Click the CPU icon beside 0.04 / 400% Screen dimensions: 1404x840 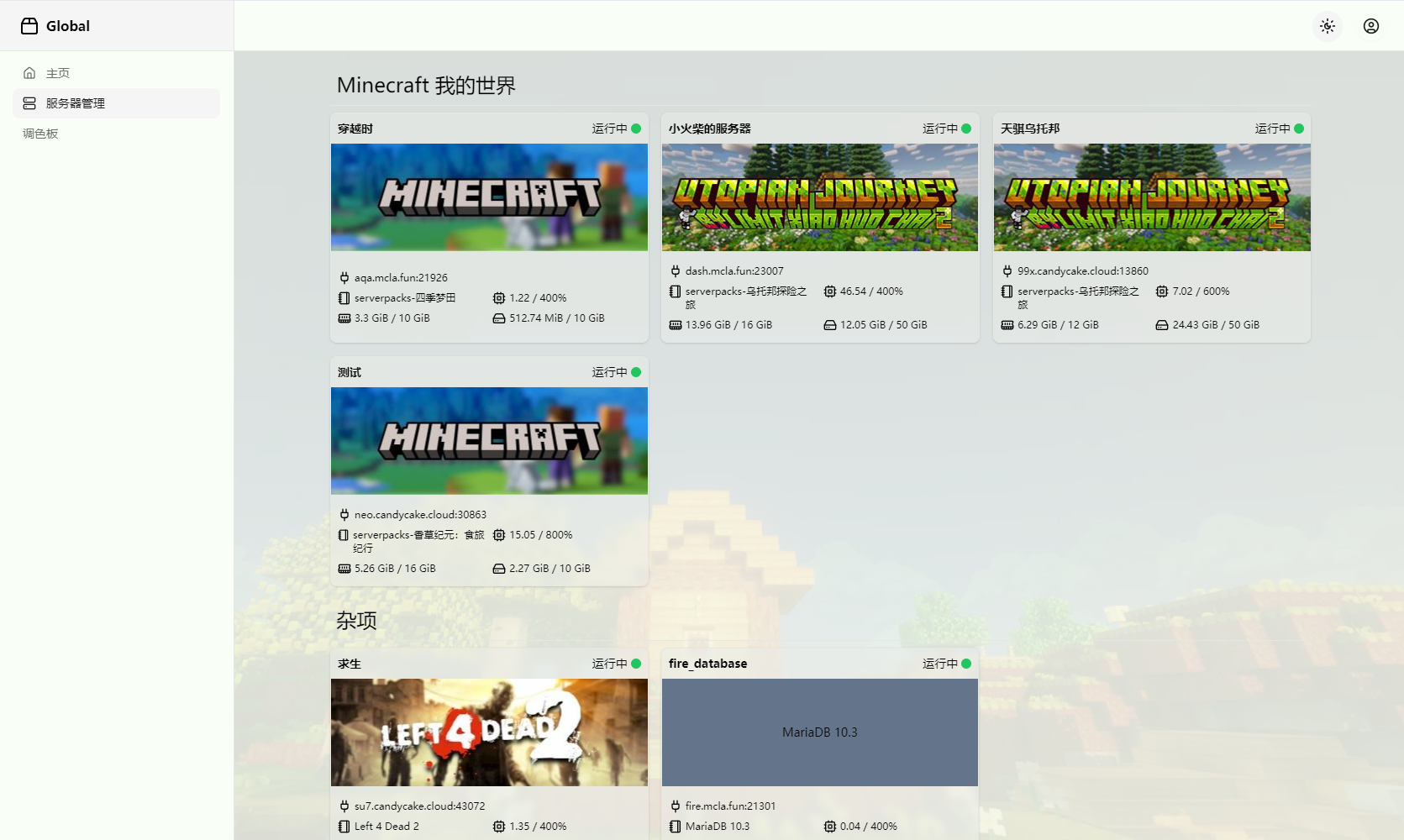[830, 827]
